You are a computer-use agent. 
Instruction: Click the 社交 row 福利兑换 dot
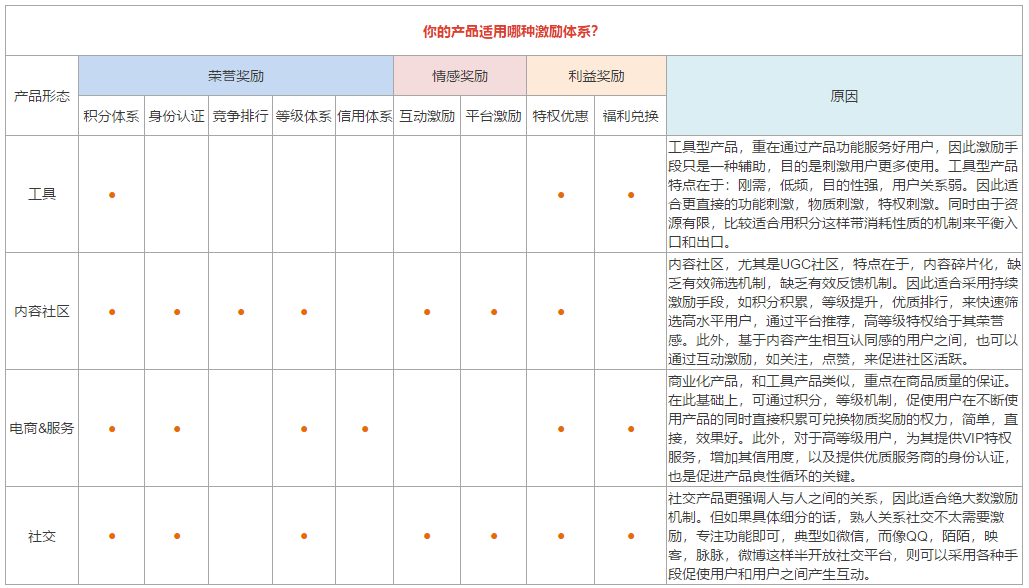(631, 536)
